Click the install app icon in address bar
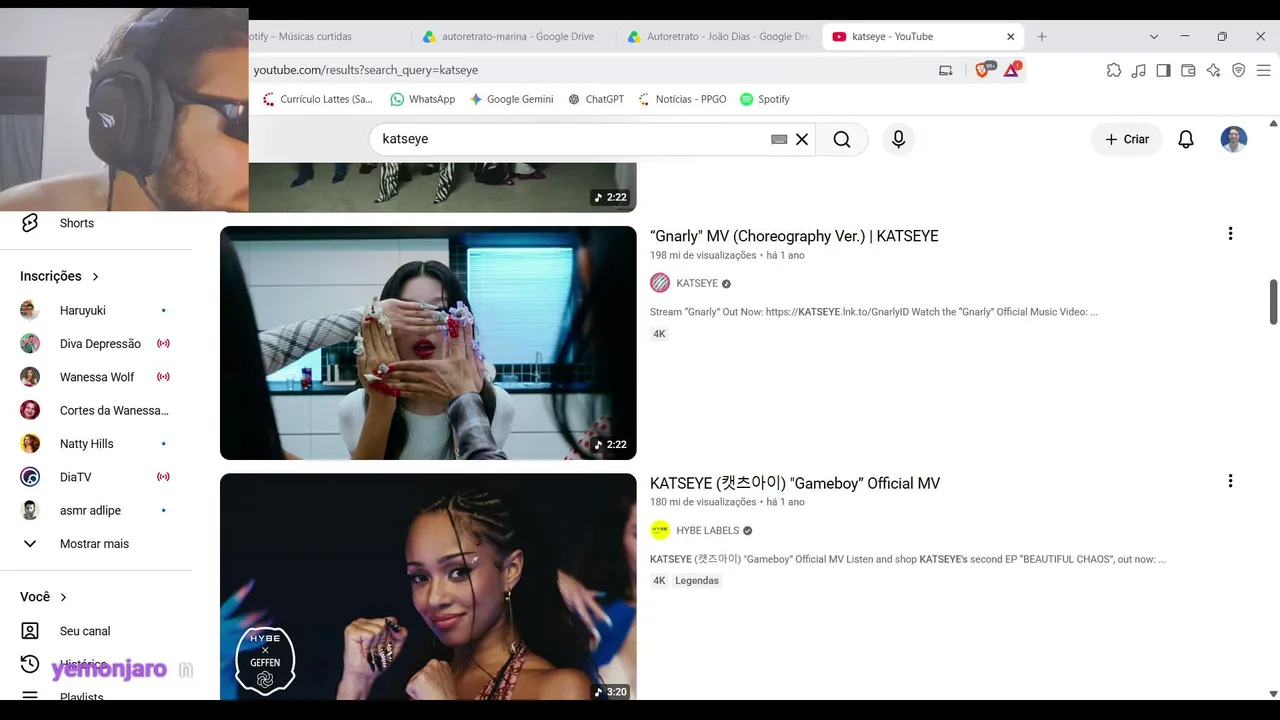This screenshot has height=720, width=1280. point(945,70)
